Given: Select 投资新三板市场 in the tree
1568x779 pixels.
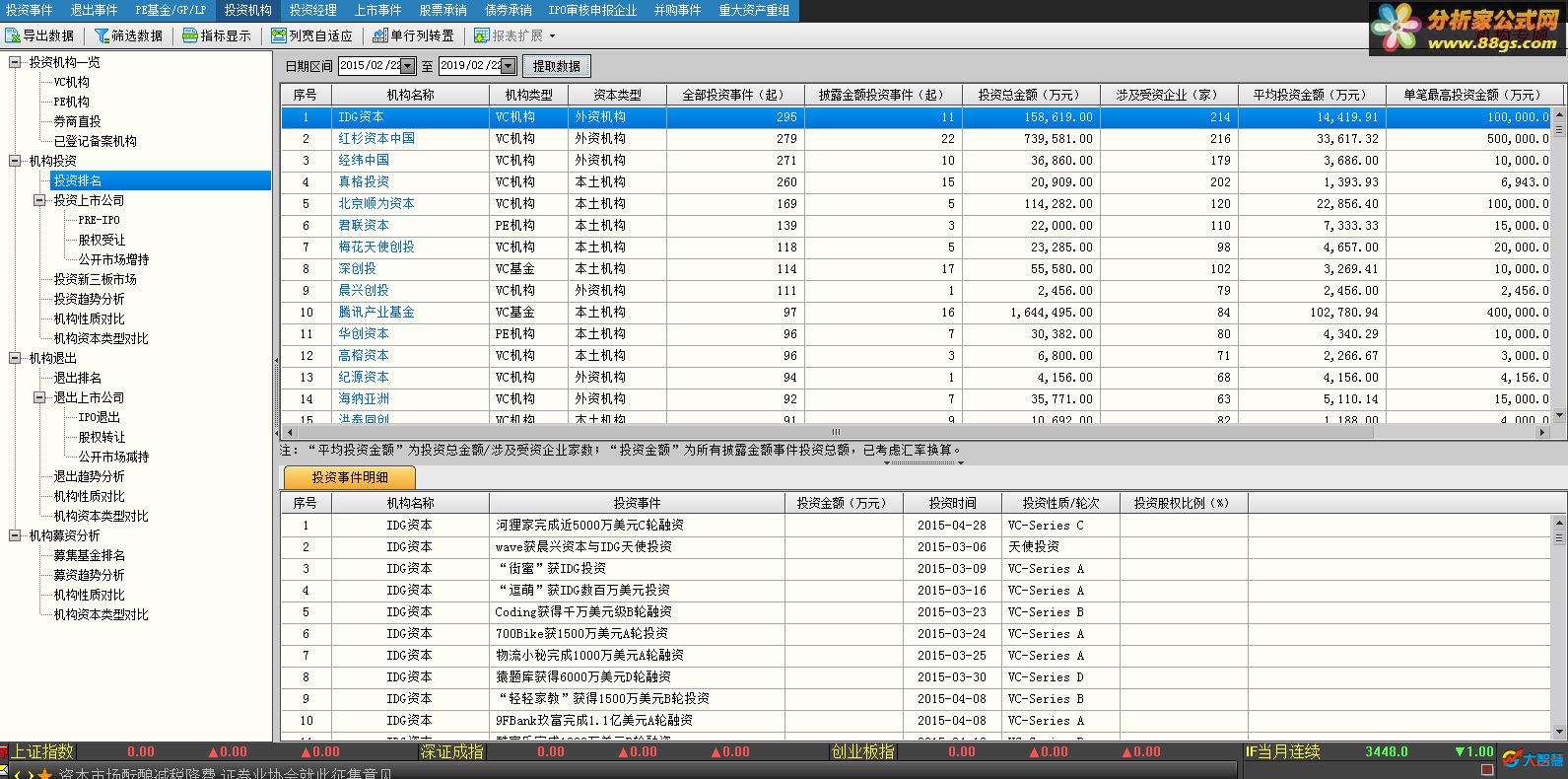Looking at the screenshot, I should pyautogui.click(x=96, y=279).
